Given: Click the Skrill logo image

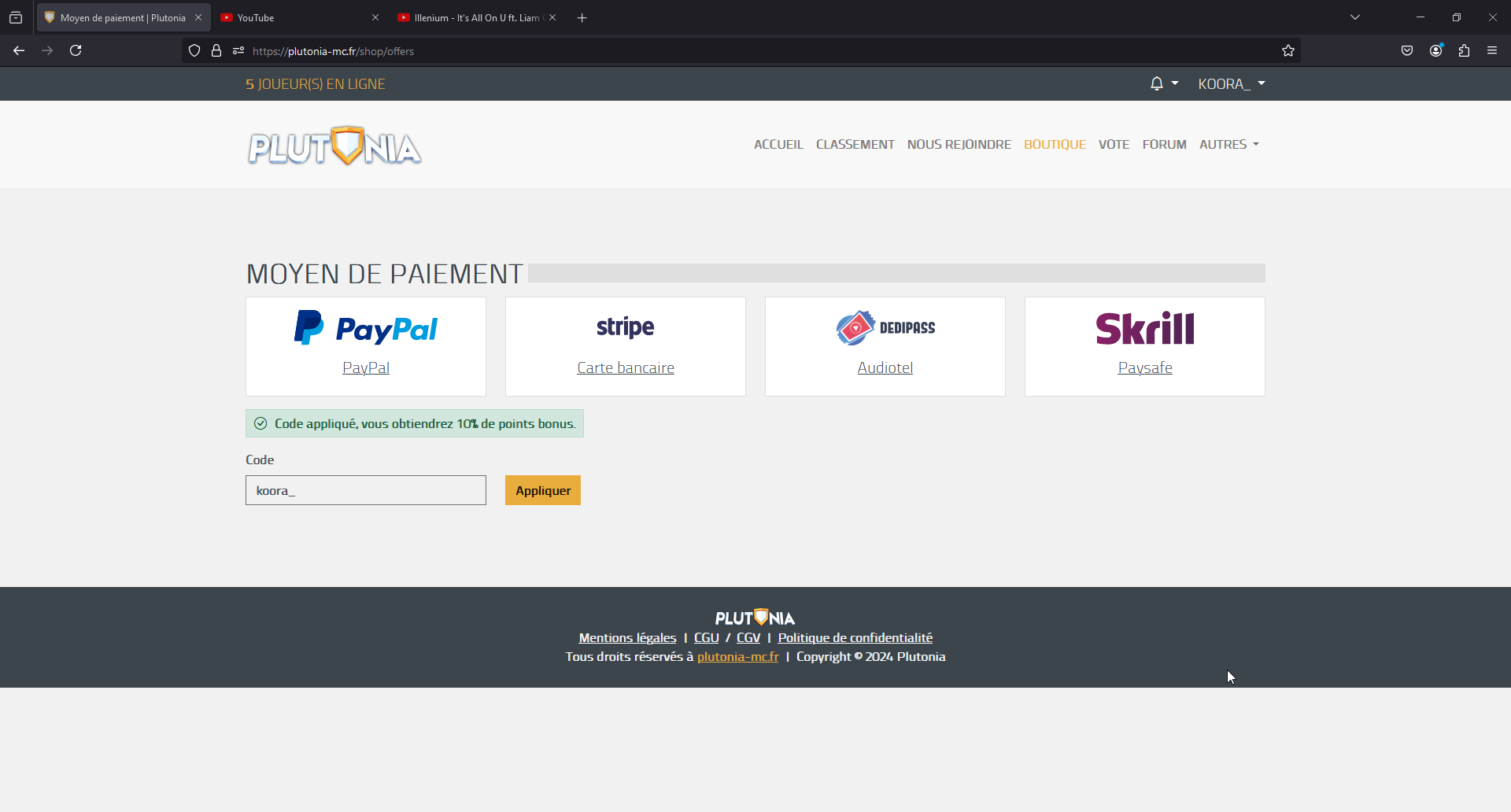Looking at the screenshot, I should click(x=1145, y=328).
